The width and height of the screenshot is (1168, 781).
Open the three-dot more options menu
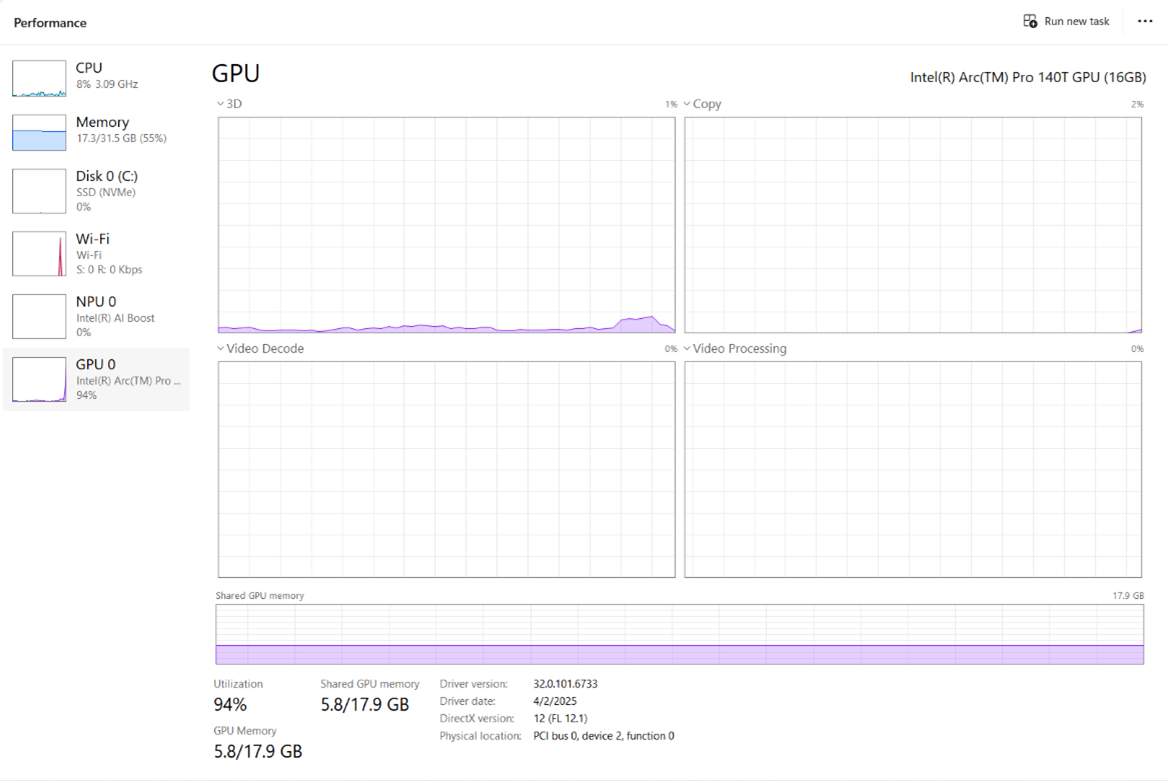click(x=1145, y=21)
